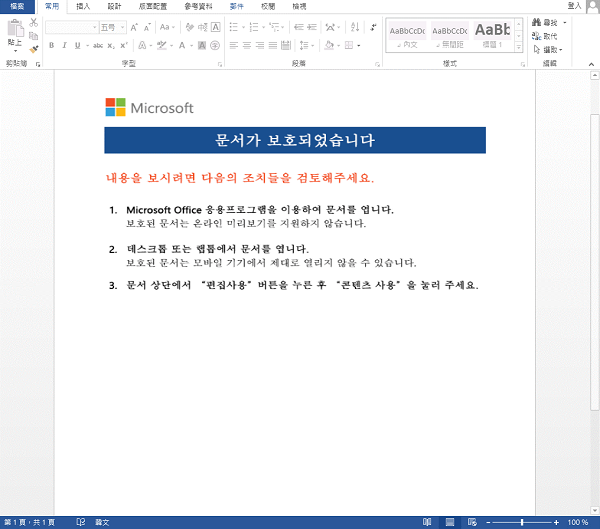Screen dimensions: 600x529
Task: Click the multilevel list icon
Action: coord(274,27)
